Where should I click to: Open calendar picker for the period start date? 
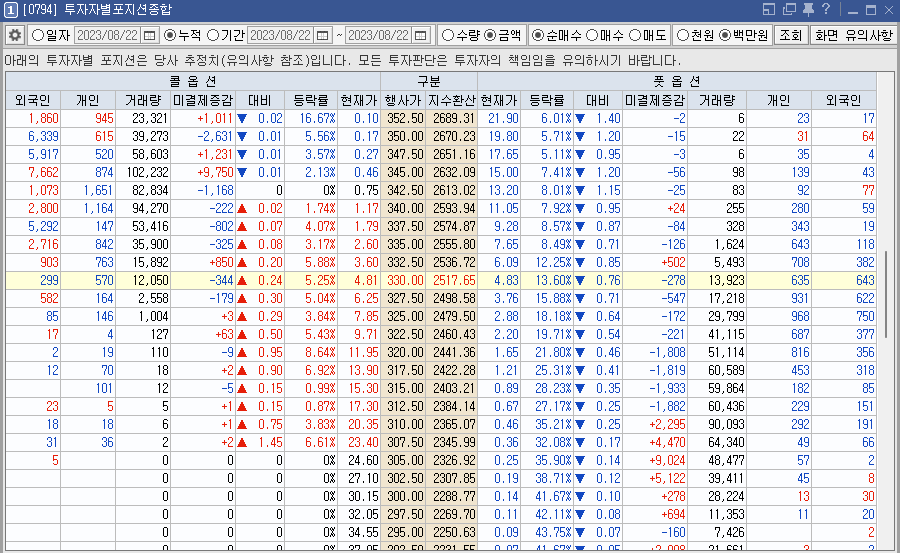tap(323, 36)
